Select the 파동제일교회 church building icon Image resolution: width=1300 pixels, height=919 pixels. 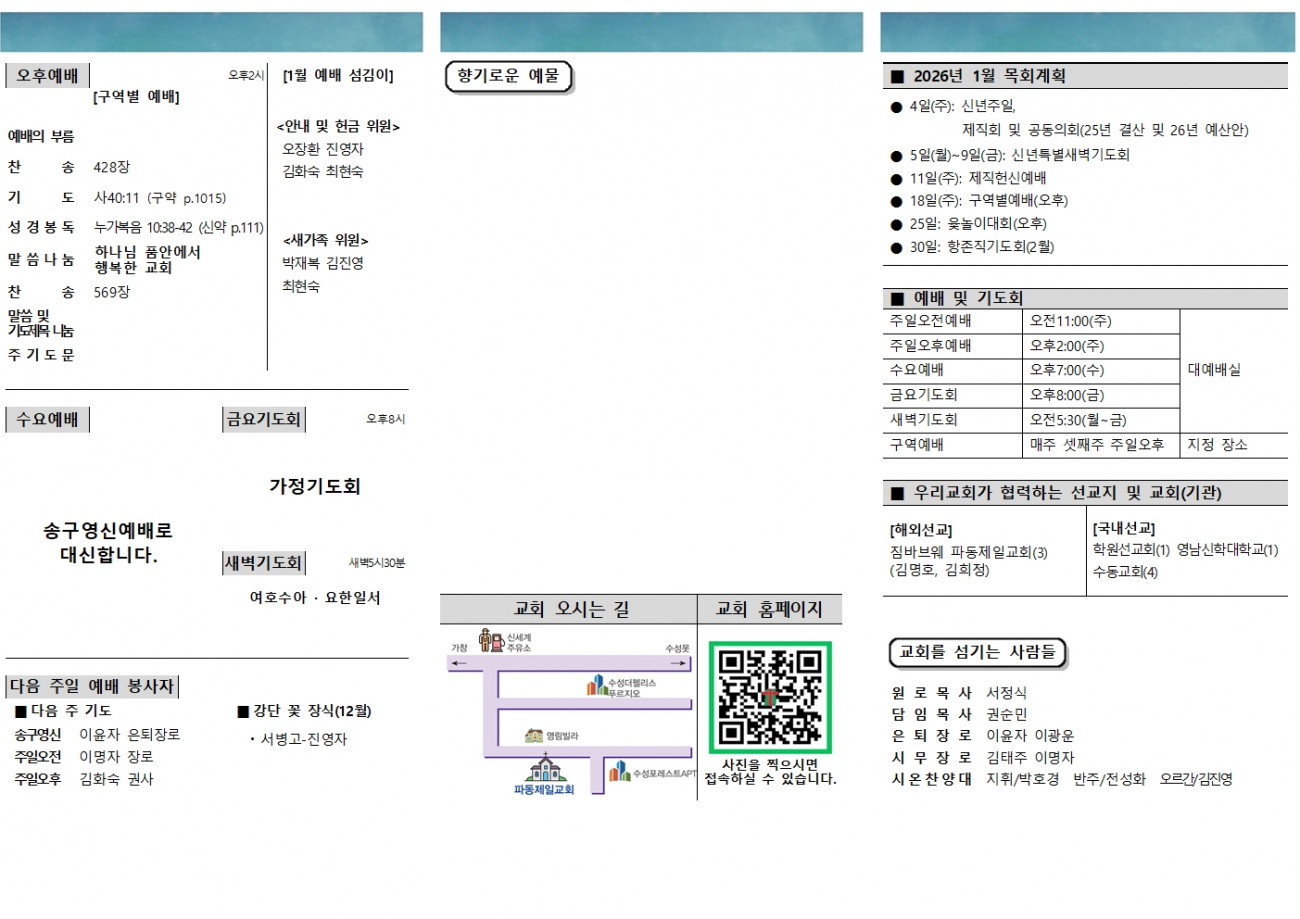coord(545,767)
